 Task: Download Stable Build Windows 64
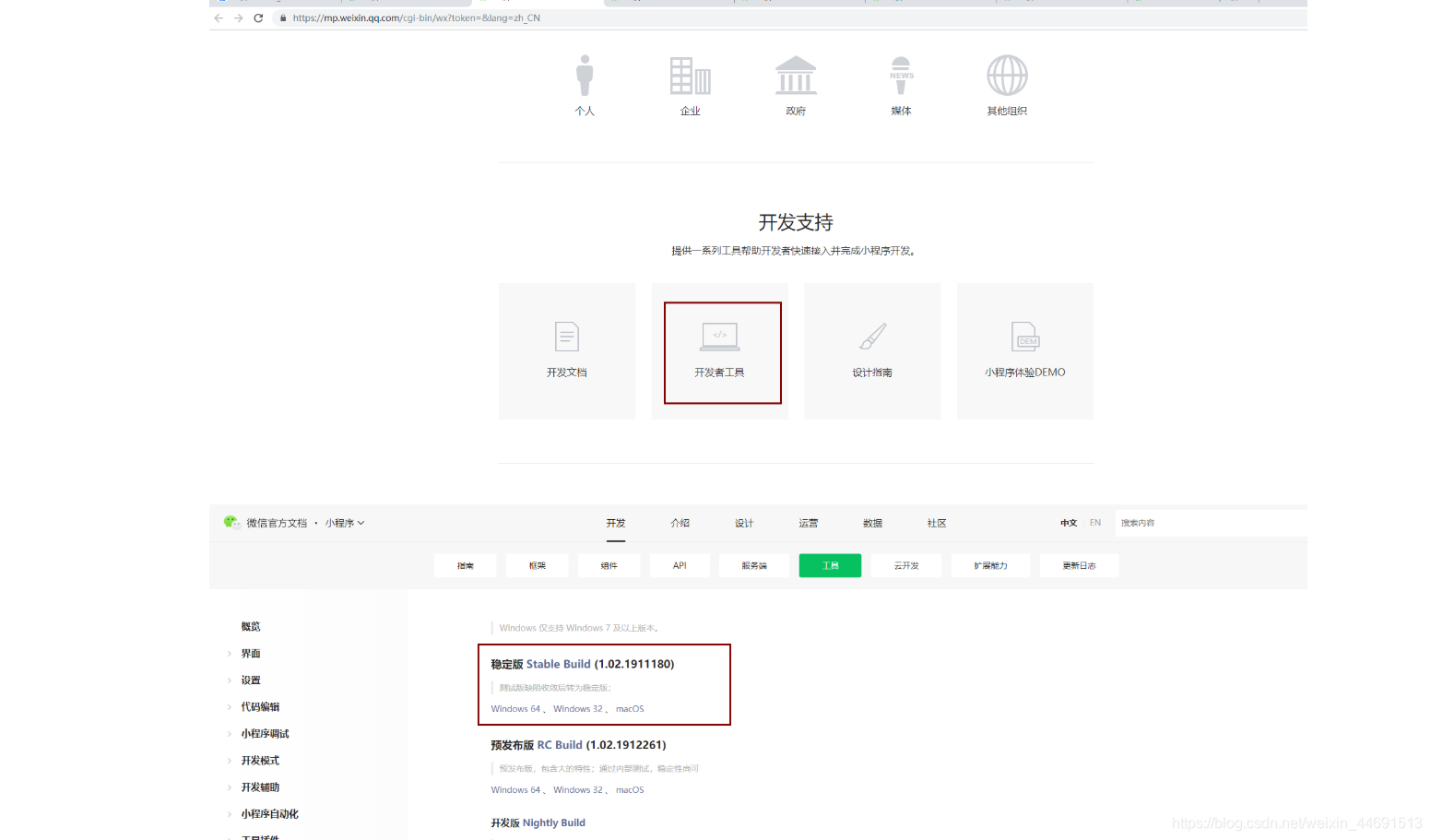(516, 709)
